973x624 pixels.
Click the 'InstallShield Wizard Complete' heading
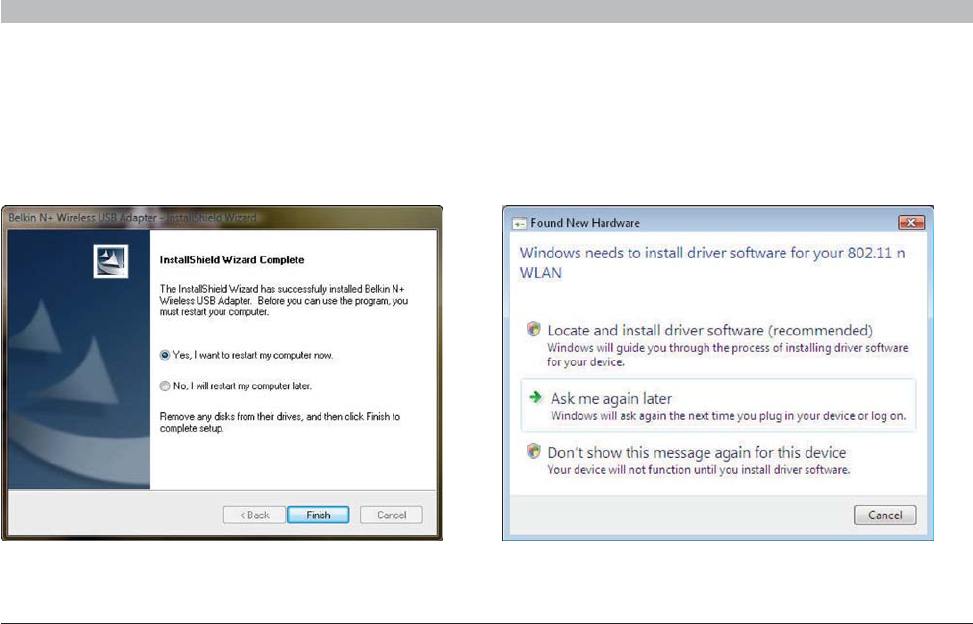pos(232,260)
